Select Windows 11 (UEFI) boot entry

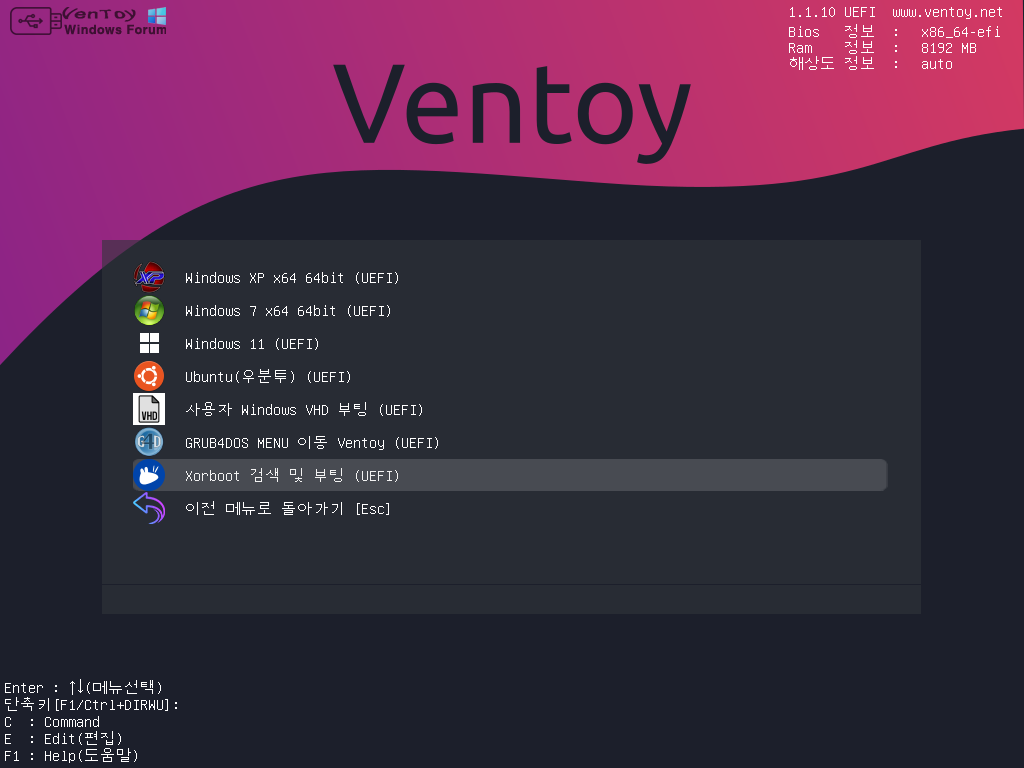point(509,344)
